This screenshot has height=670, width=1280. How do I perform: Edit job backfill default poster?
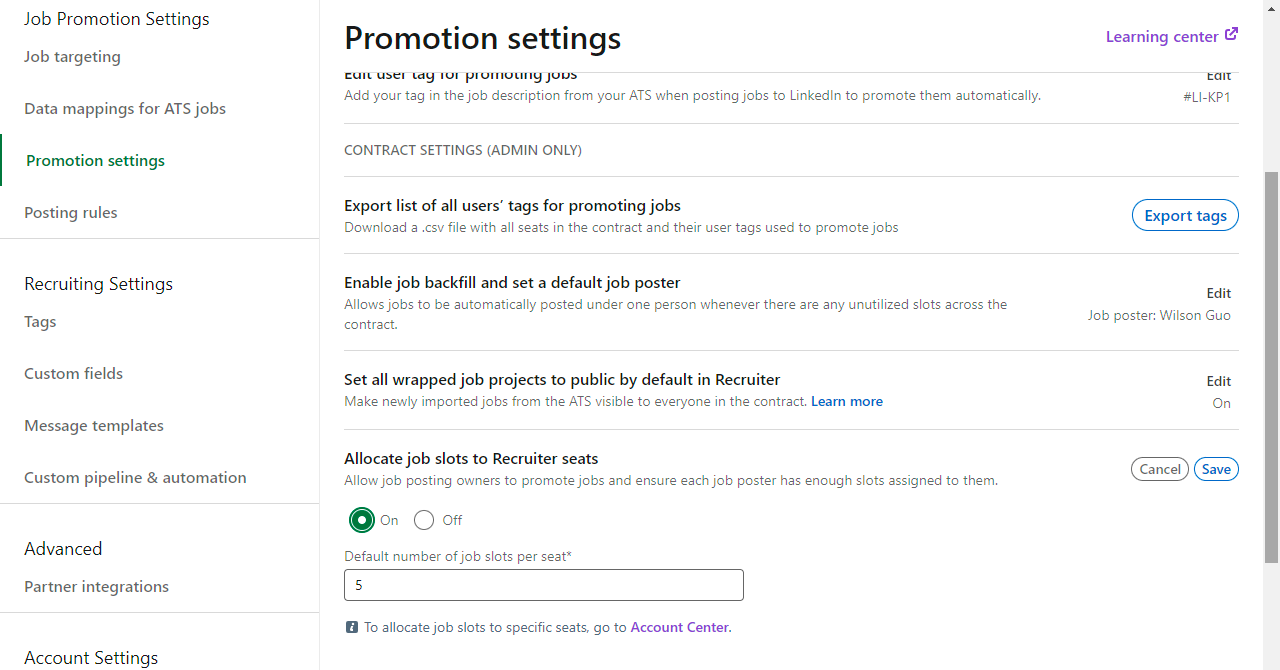coord(1218,293)
